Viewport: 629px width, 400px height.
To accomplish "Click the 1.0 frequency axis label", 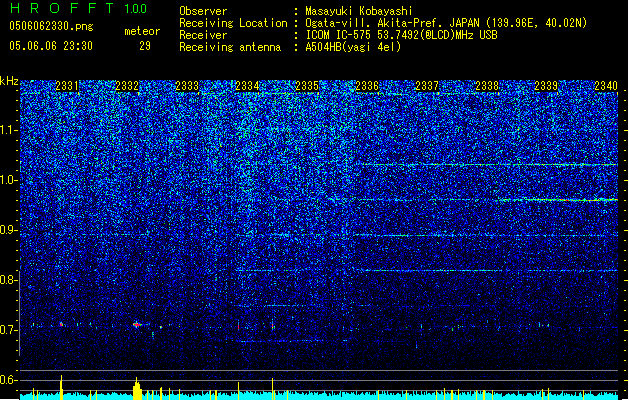I will [8, 180].
